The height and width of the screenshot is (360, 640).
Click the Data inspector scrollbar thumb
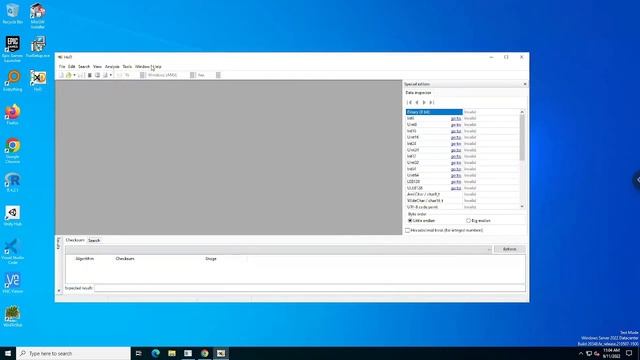tap(522, 137)
